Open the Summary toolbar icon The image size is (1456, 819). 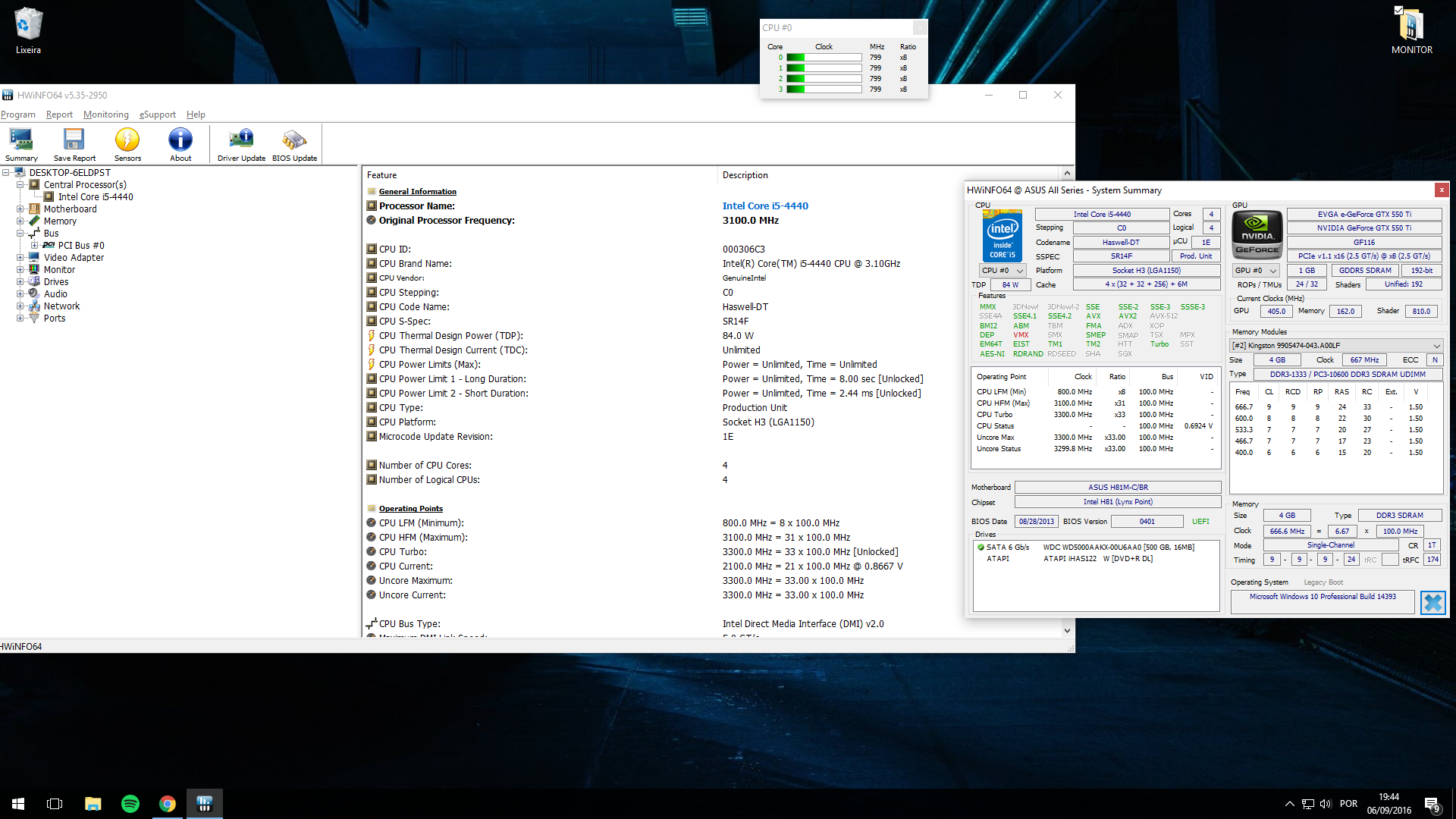tap(21, 144)
